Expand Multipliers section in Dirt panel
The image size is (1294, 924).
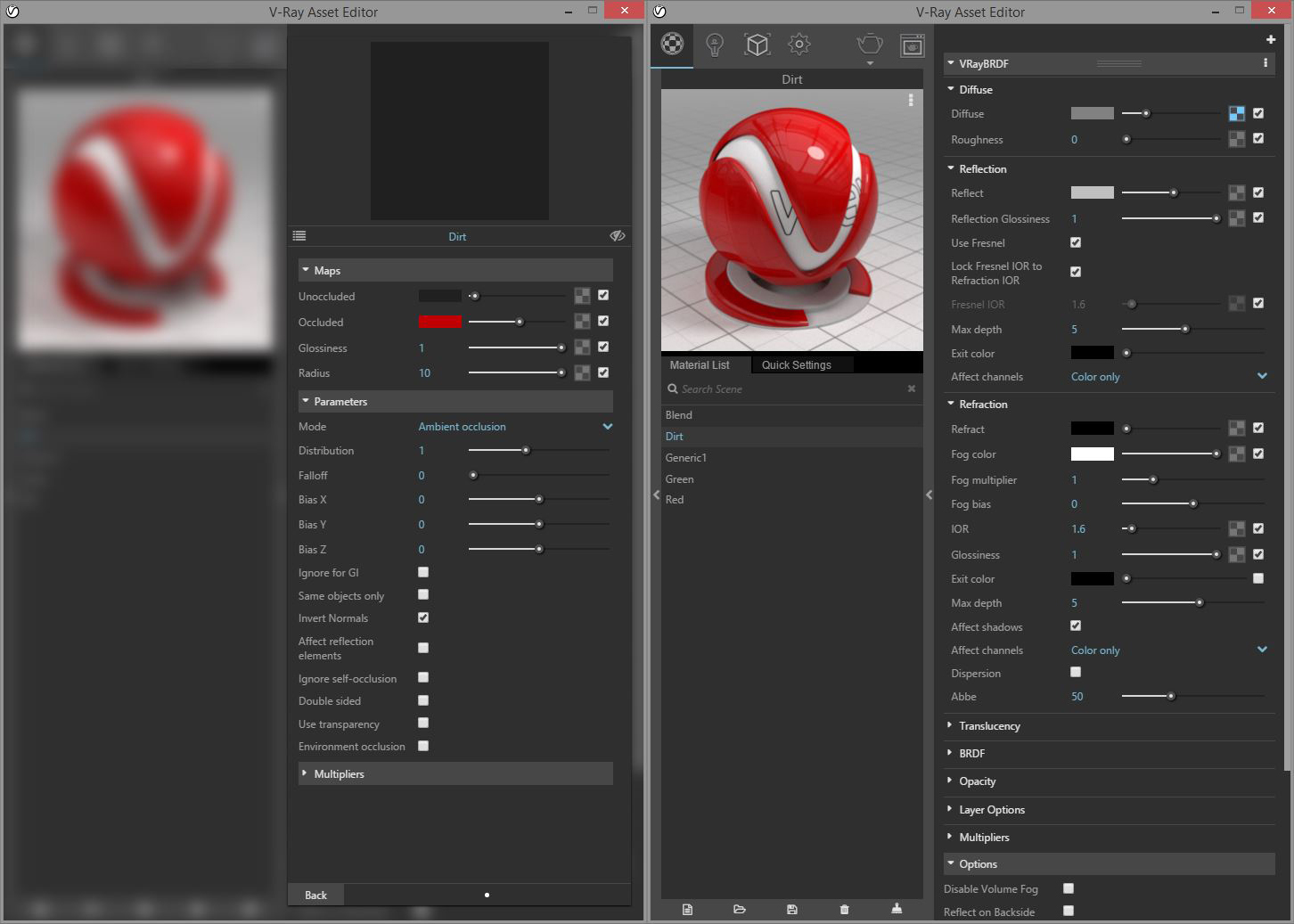click(x=455, y=773)
